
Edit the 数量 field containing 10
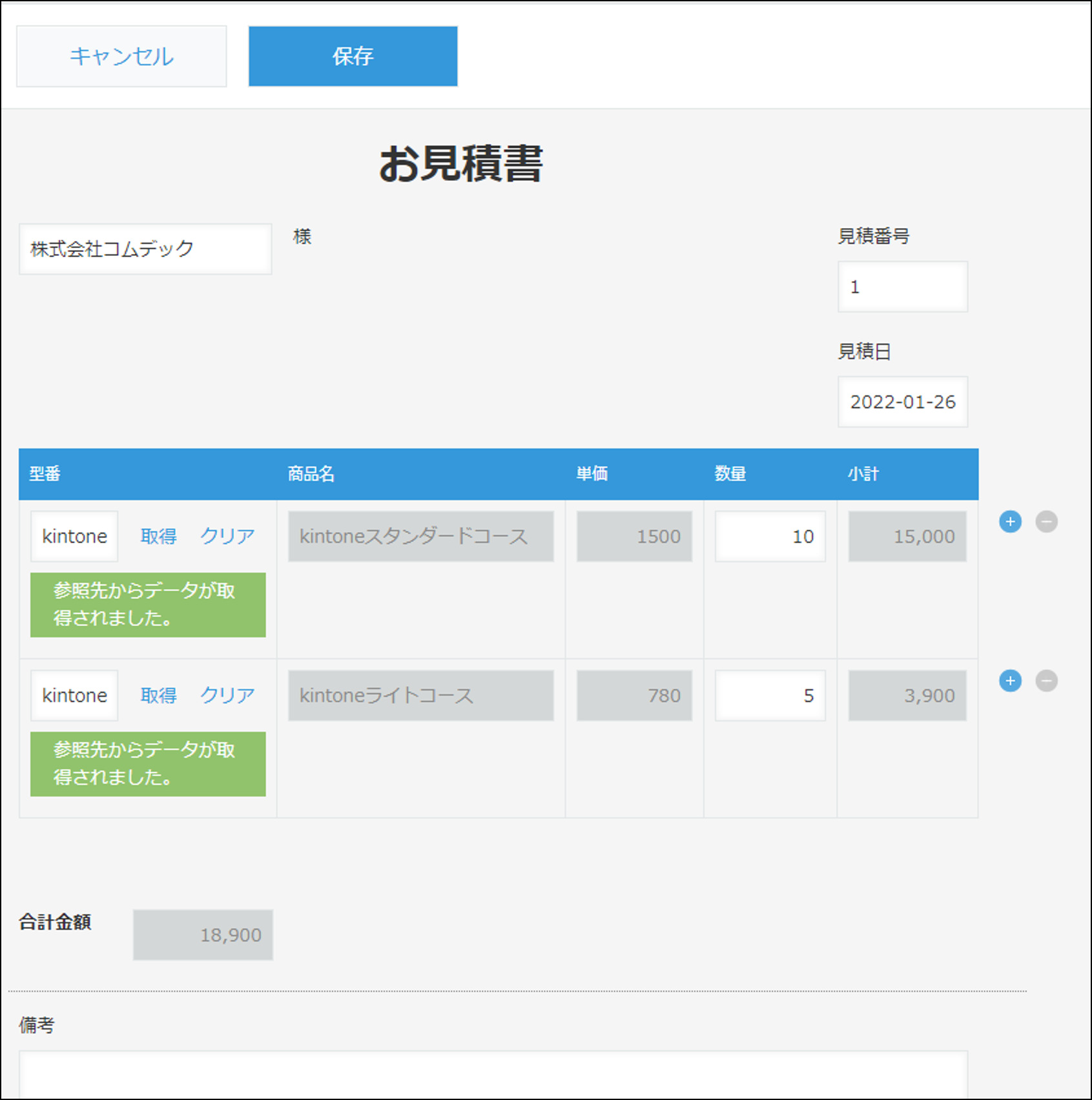pyautogui.click(x=770, y=536)
